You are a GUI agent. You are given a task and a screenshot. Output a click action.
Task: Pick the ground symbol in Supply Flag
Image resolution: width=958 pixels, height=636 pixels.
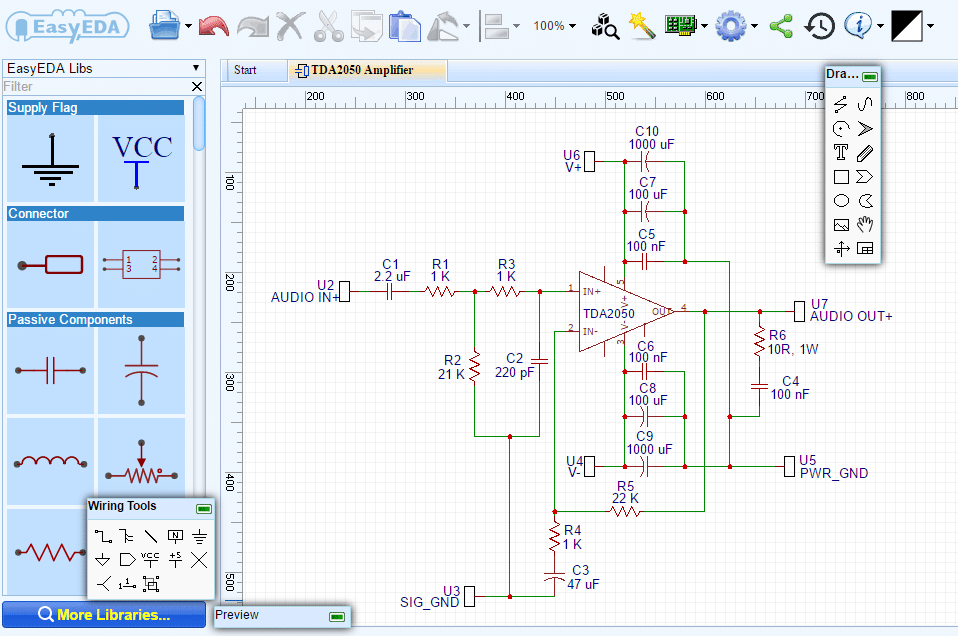51,159
